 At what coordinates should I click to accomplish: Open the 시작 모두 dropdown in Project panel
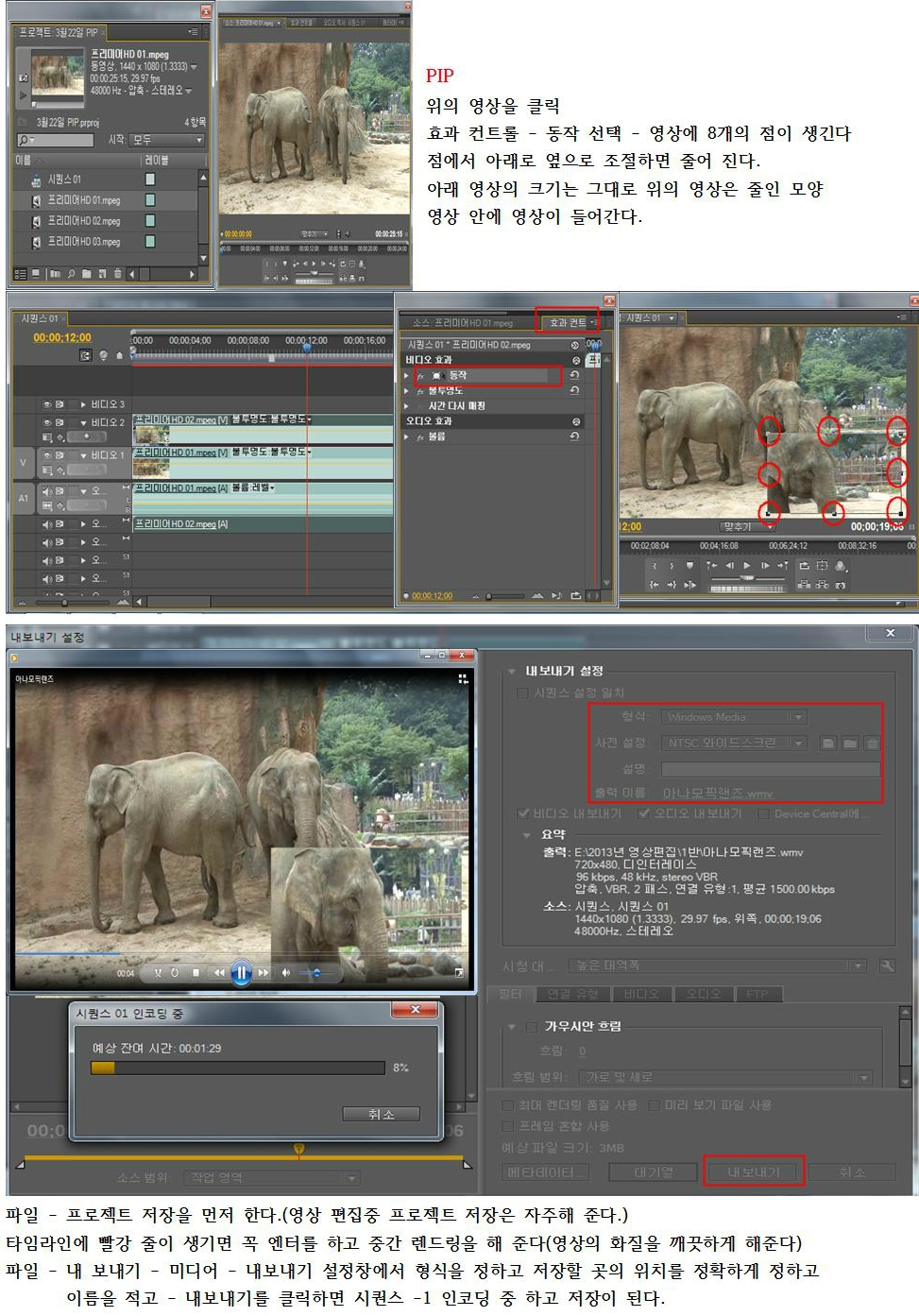tap(167, 140)
